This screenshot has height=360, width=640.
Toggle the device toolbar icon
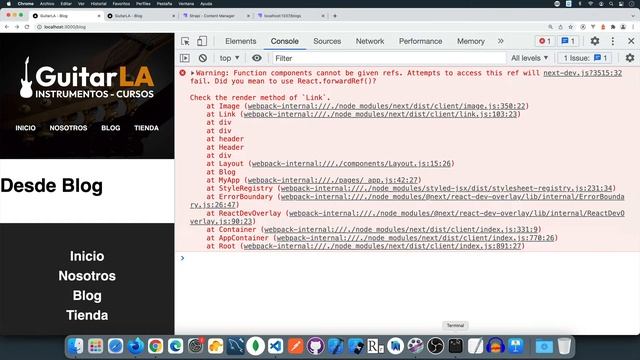coord(202,41)
